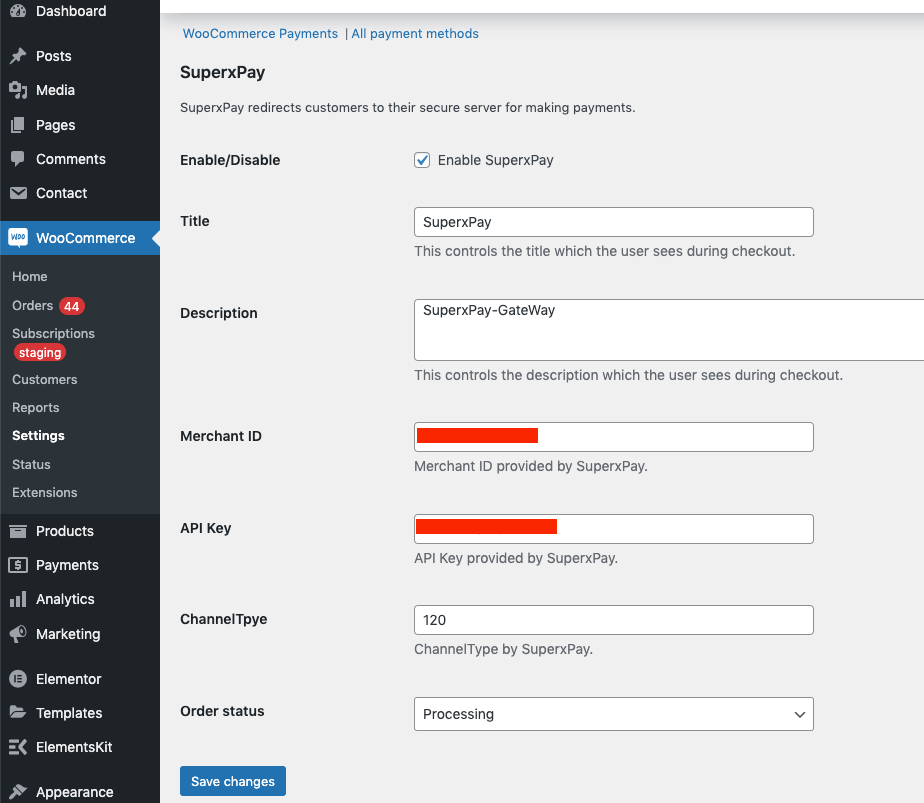924x803 pixels.
Task: Open the Products menu
Action: point(65,531)
